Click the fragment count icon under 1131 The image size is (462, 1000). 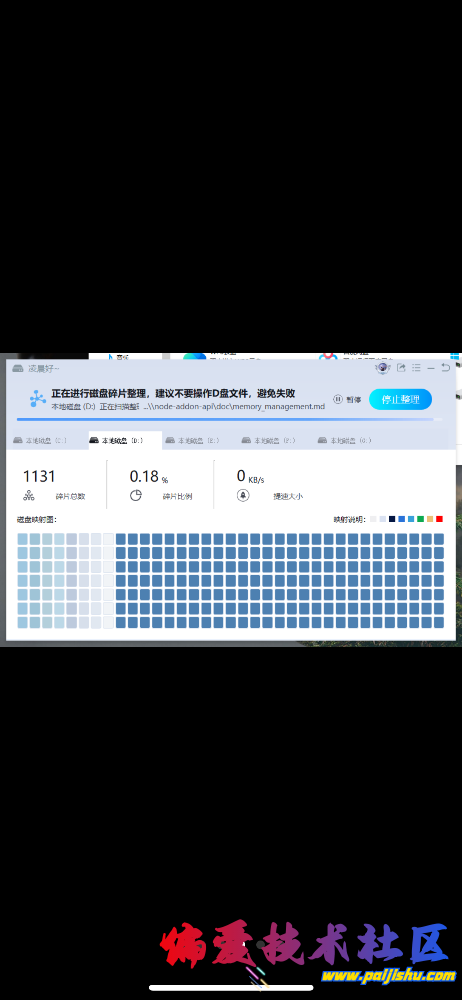[x=28, y=496]
